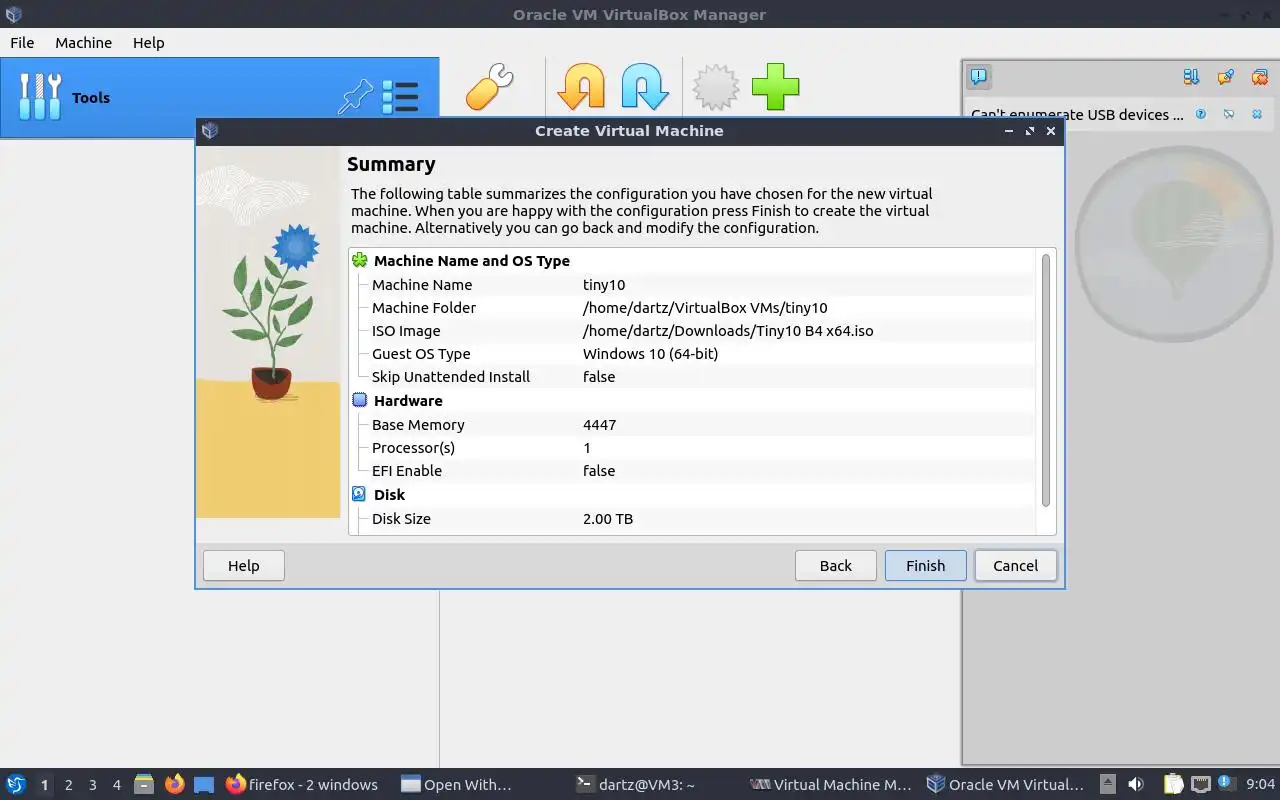This screenshot has width=1280, height=800.
Task: Switch to Open With... taskbar entry
Action: (457, 785)
